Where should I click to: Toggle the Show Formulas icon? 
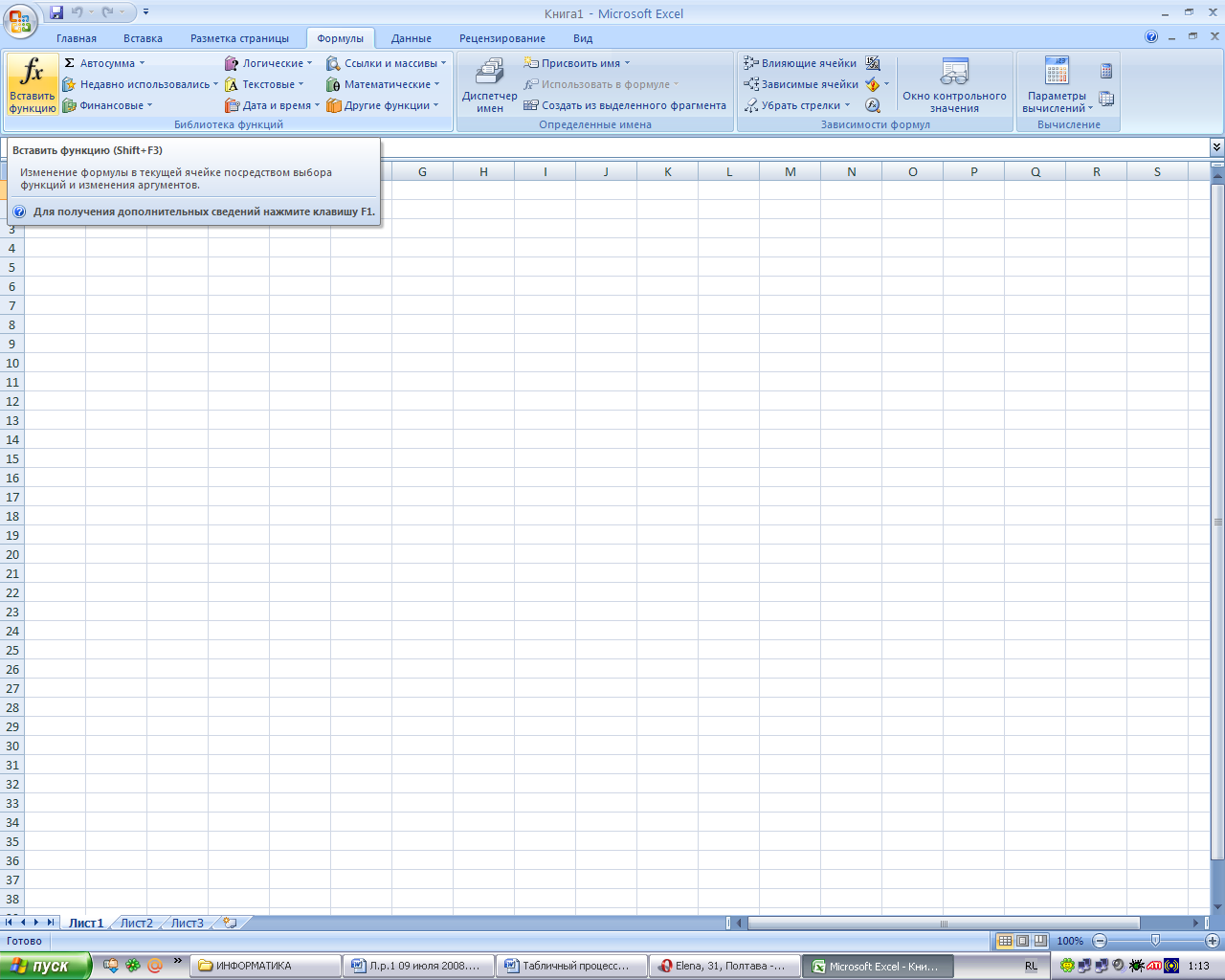coord(873,63)
